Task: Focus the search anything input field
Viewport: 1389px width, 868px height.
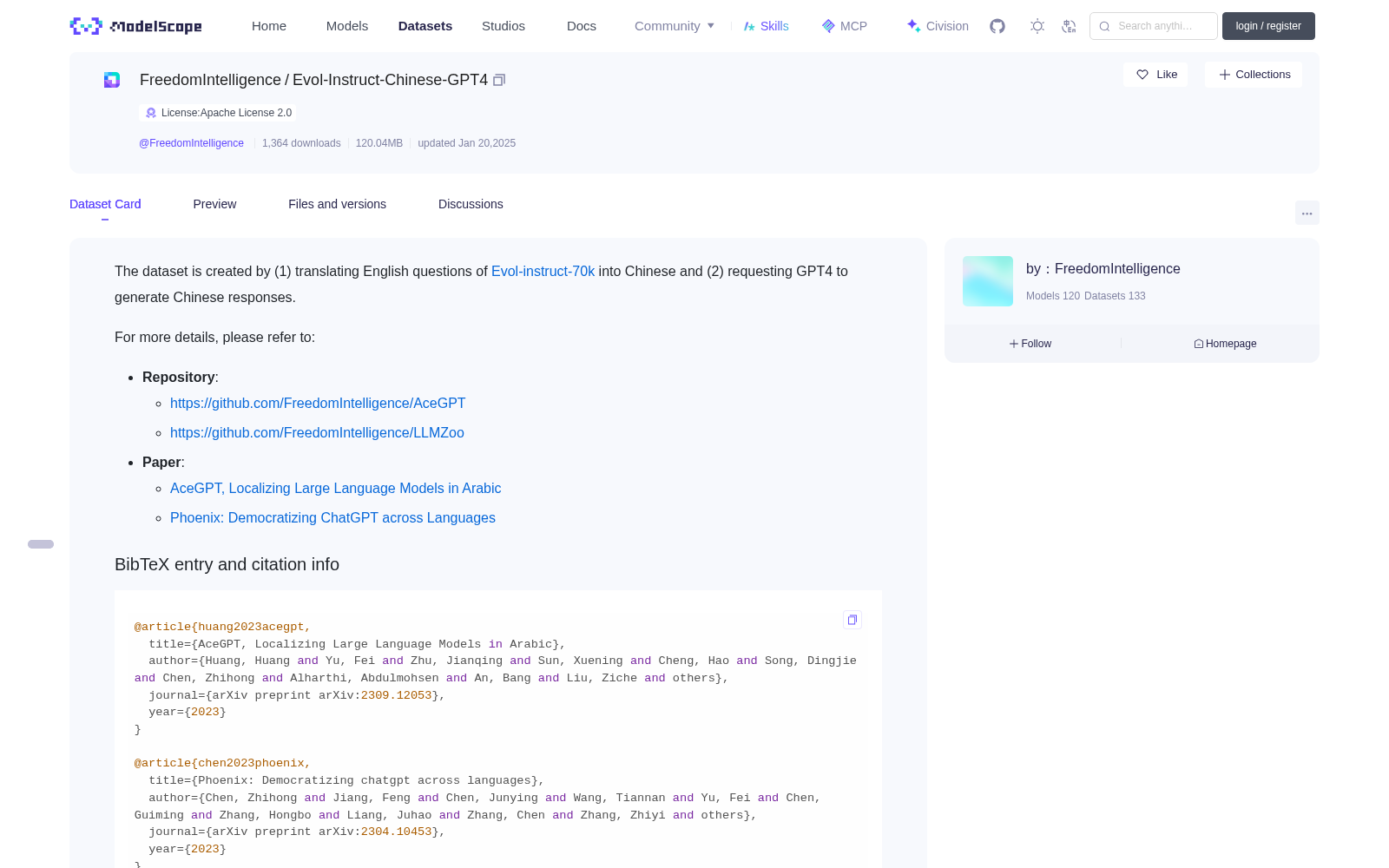Action: tap(1154, 26)
